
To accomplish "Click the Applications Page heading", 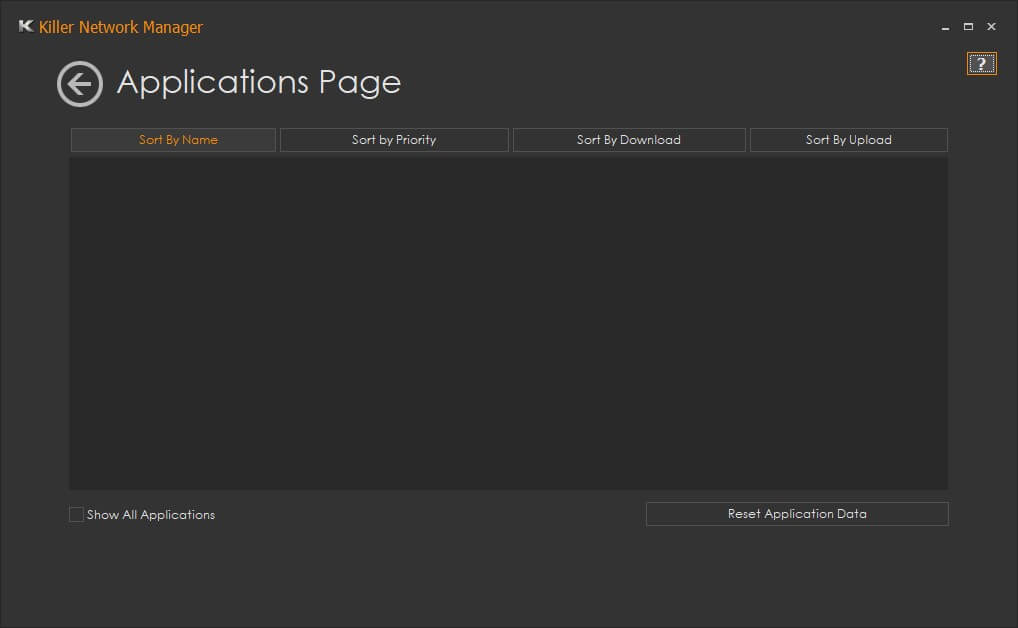I will tap(259, 82).
